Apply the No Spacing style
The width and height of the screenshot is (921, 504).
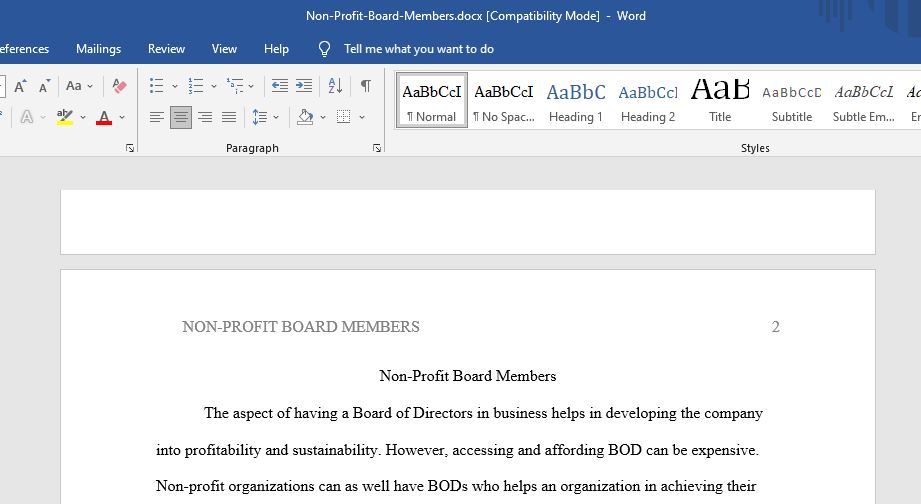click(x=504, y=100)
